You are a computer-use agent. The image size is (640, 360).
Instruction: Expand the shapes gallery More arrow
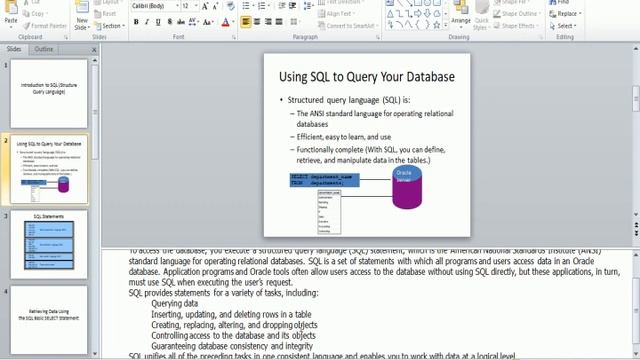point(445,25)
